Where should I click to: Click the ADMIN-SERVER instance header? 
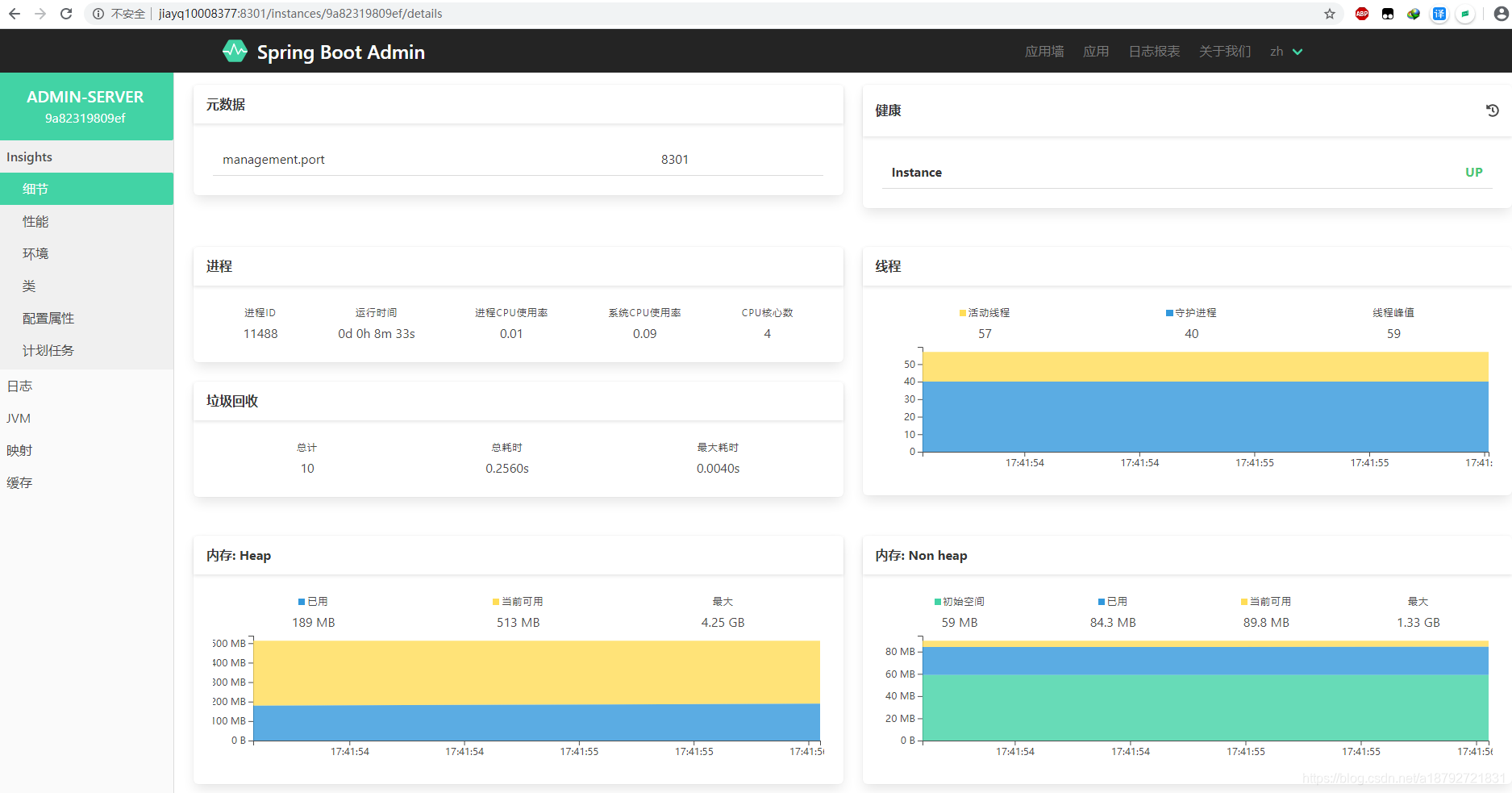[86, 106]
